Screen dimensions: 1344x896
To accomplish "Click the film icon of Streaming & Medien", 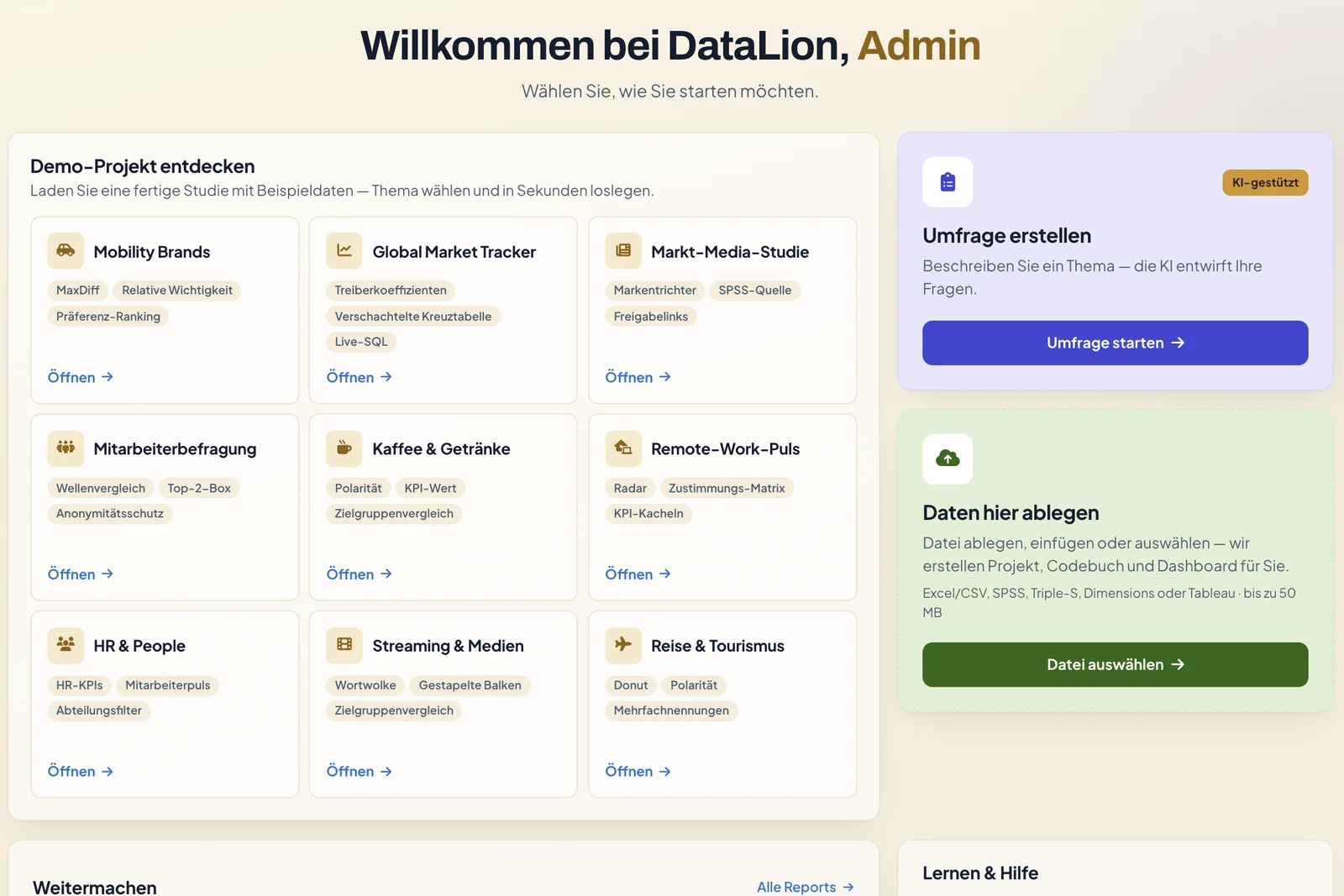I will click(x=344, y=645).
